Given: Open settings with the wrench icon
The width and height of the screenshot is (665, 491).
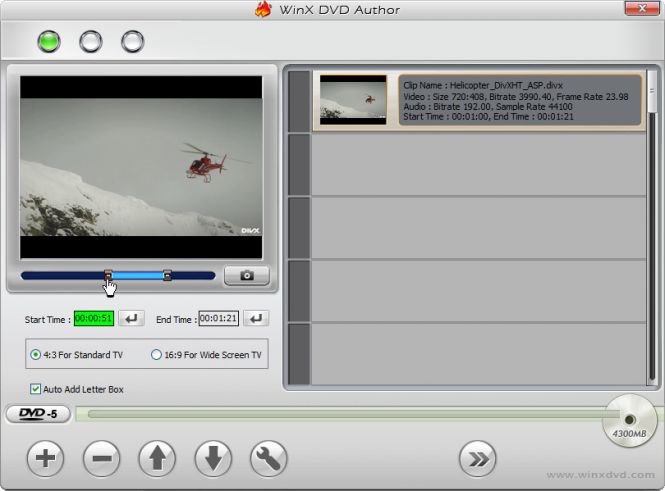Looking at the screenshot, I should coord(269,459).
